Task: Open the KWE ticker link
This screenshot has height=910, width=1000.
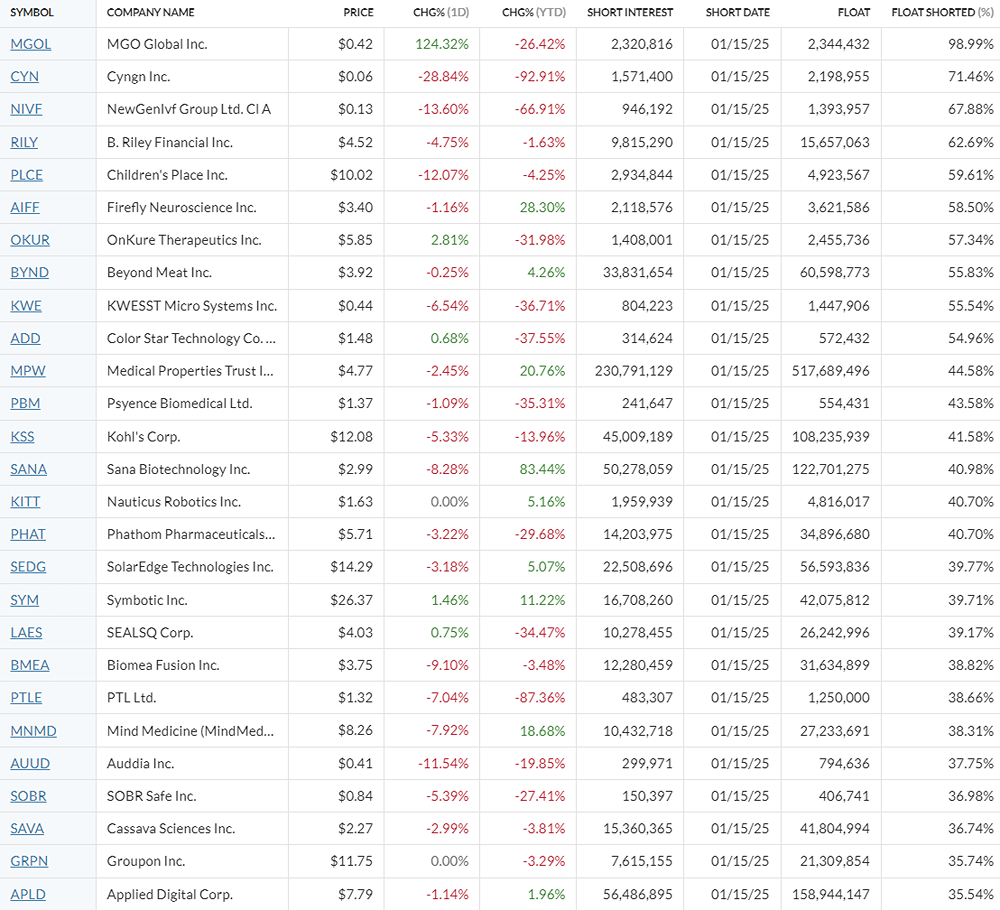Action: pos(26,305)
